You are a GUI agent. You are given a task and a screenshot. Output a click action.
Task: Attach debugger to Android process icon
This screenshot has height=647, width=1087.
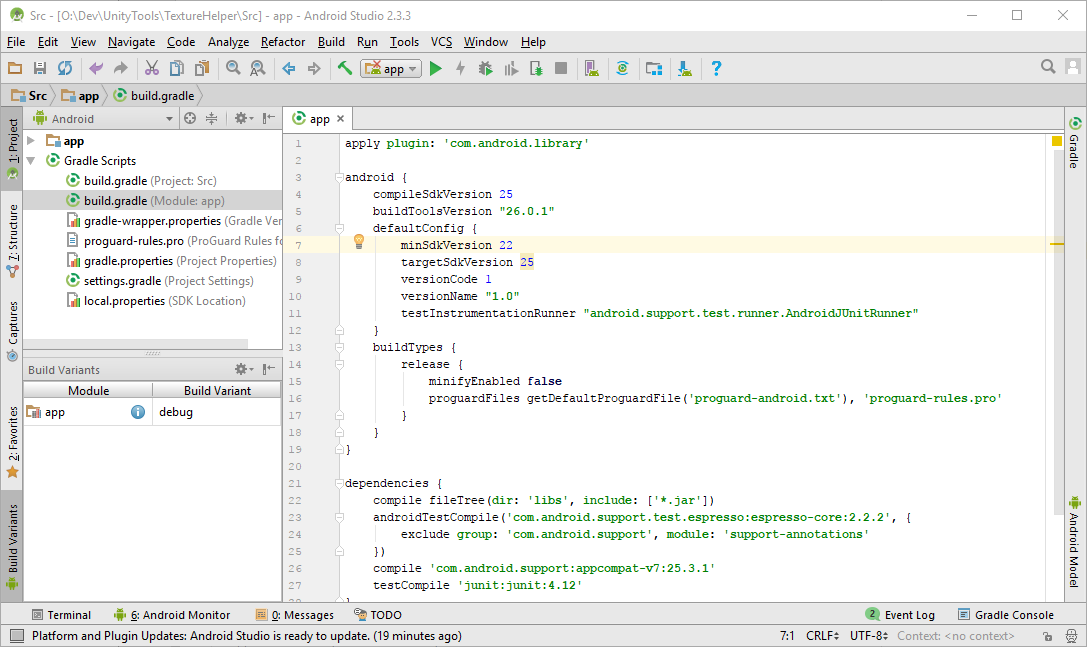(537, 68)
